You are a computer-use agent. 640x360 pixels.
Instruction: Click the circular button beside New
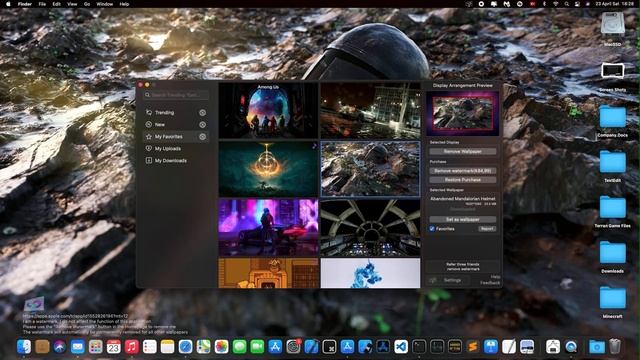[x=202, y=124]
